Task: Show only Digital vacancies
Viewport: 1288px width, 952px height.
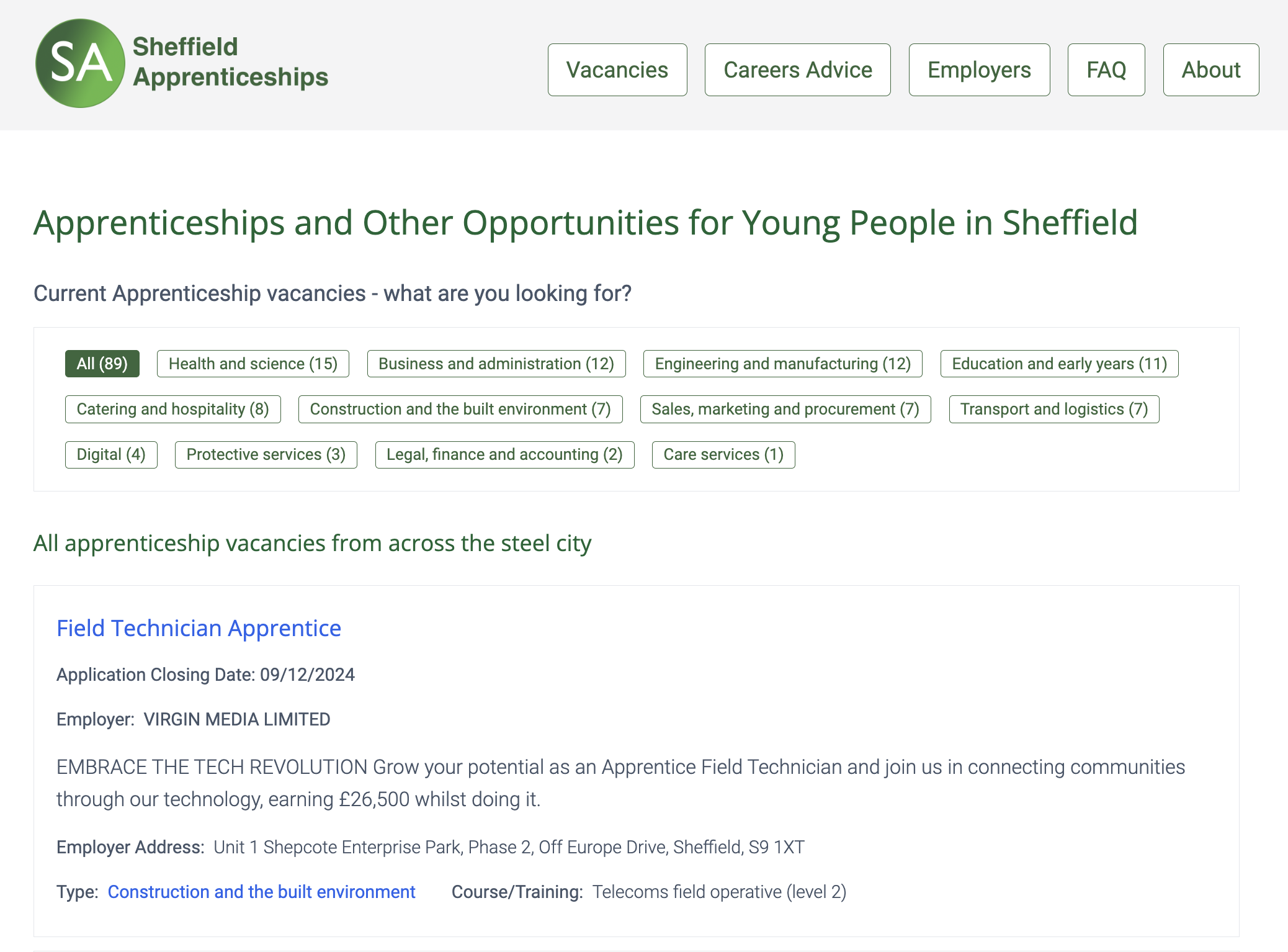Action: (111, 454)
